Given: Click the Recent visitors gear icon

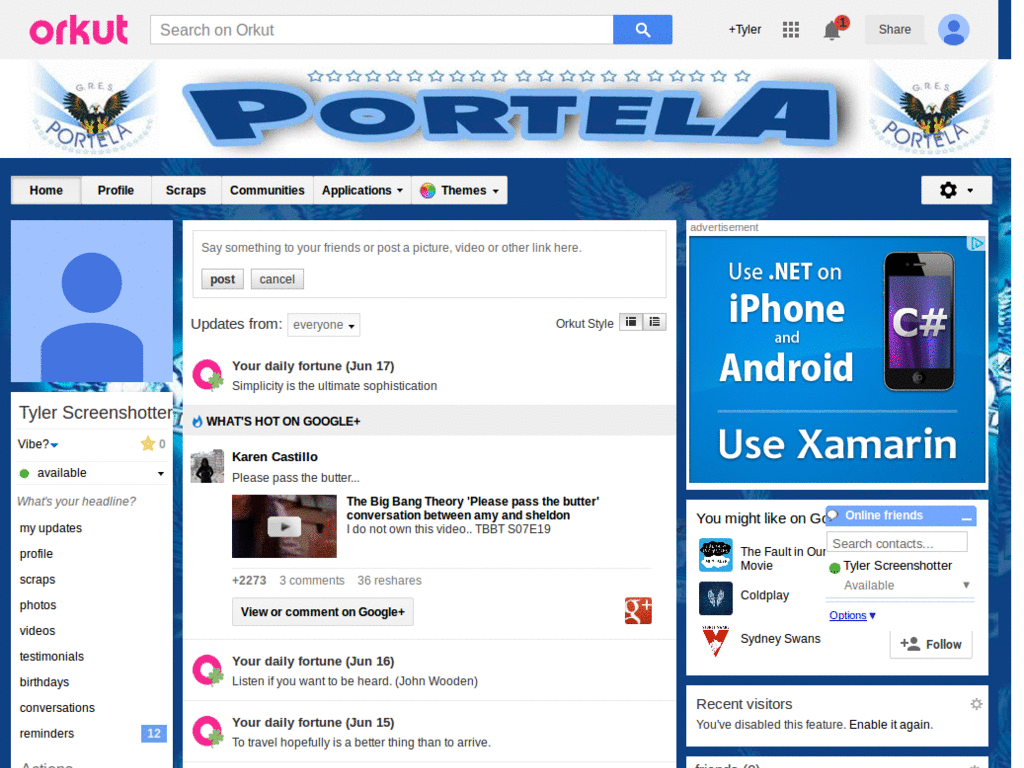Looking at the screenshot, I should tap(976, 703).
